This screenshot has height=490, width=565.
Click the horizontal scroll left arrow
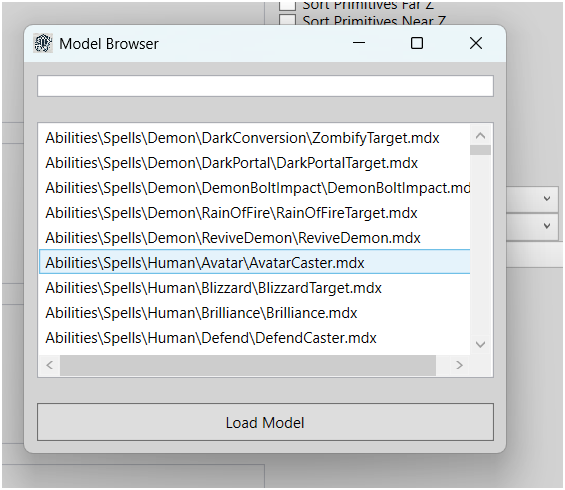coord(50,365)
